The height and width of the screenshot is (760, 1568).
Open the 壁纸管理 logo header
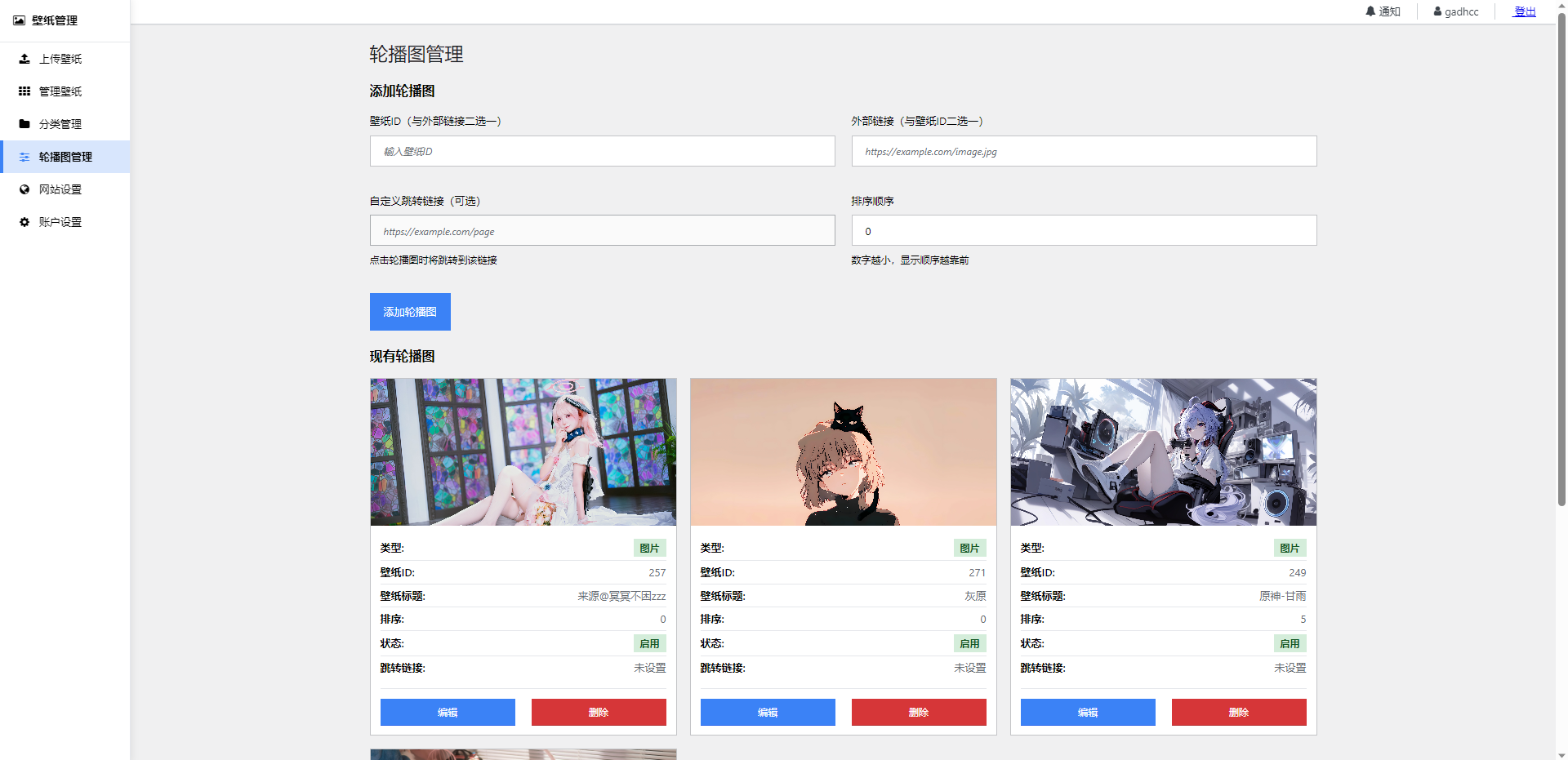[46, 20]
